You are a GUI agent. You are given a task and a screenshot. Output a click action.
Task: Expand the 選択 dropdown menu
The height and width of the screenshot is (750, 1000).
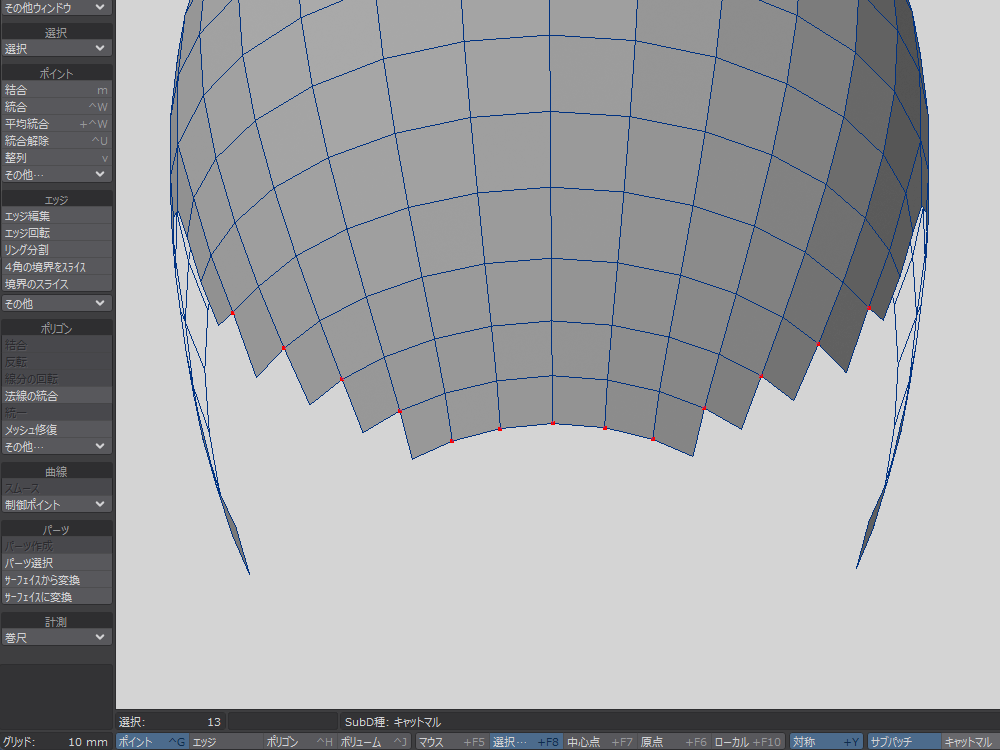coord(56,48)
